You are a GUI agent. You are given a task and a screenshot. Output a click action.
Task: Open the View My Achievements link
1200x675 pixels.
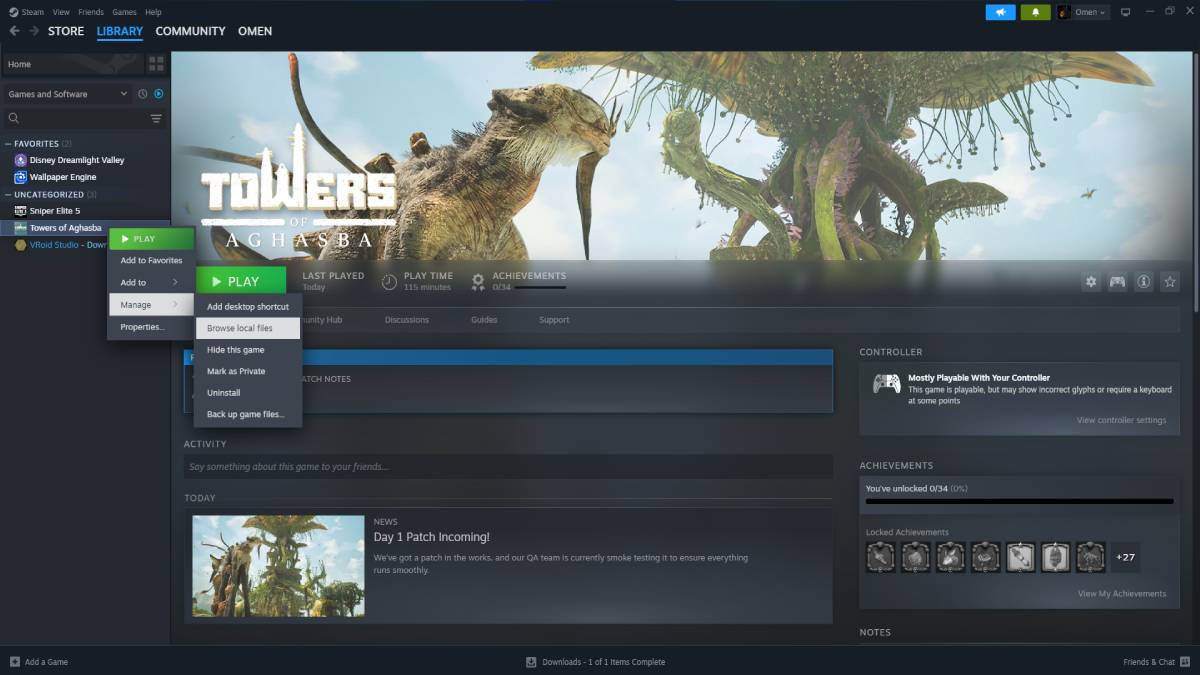tap(1121, 593)
